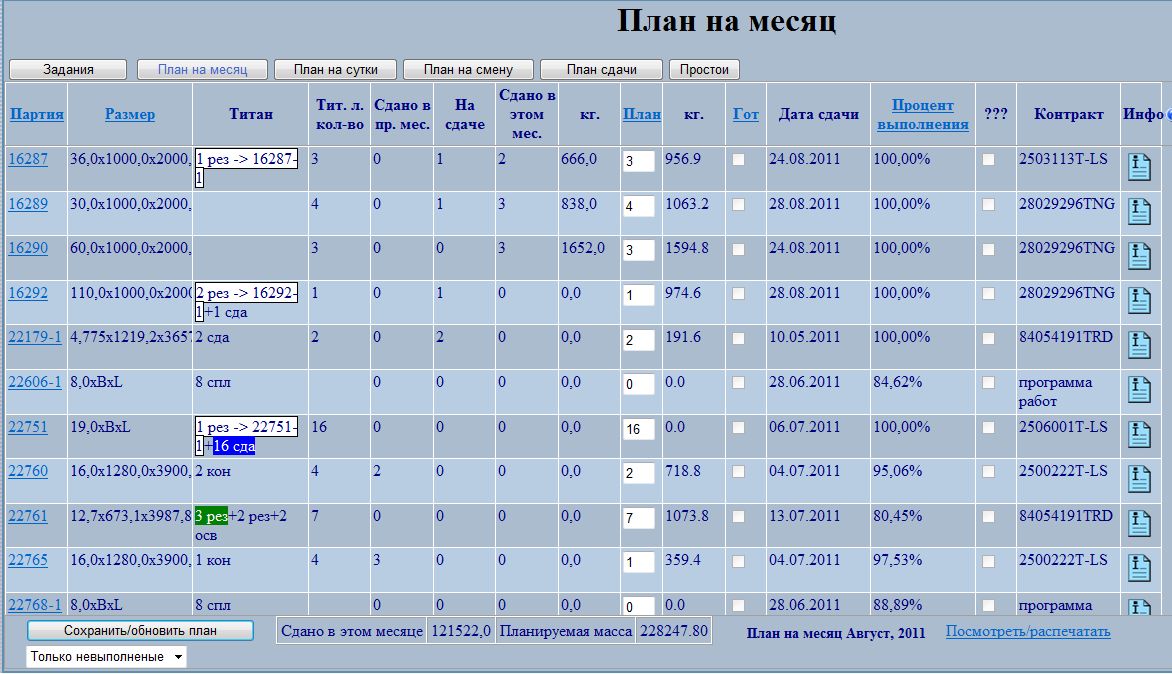Open info document icon for batch 16289
This screenshot has height=674, width=1172.
(1139, 211)
